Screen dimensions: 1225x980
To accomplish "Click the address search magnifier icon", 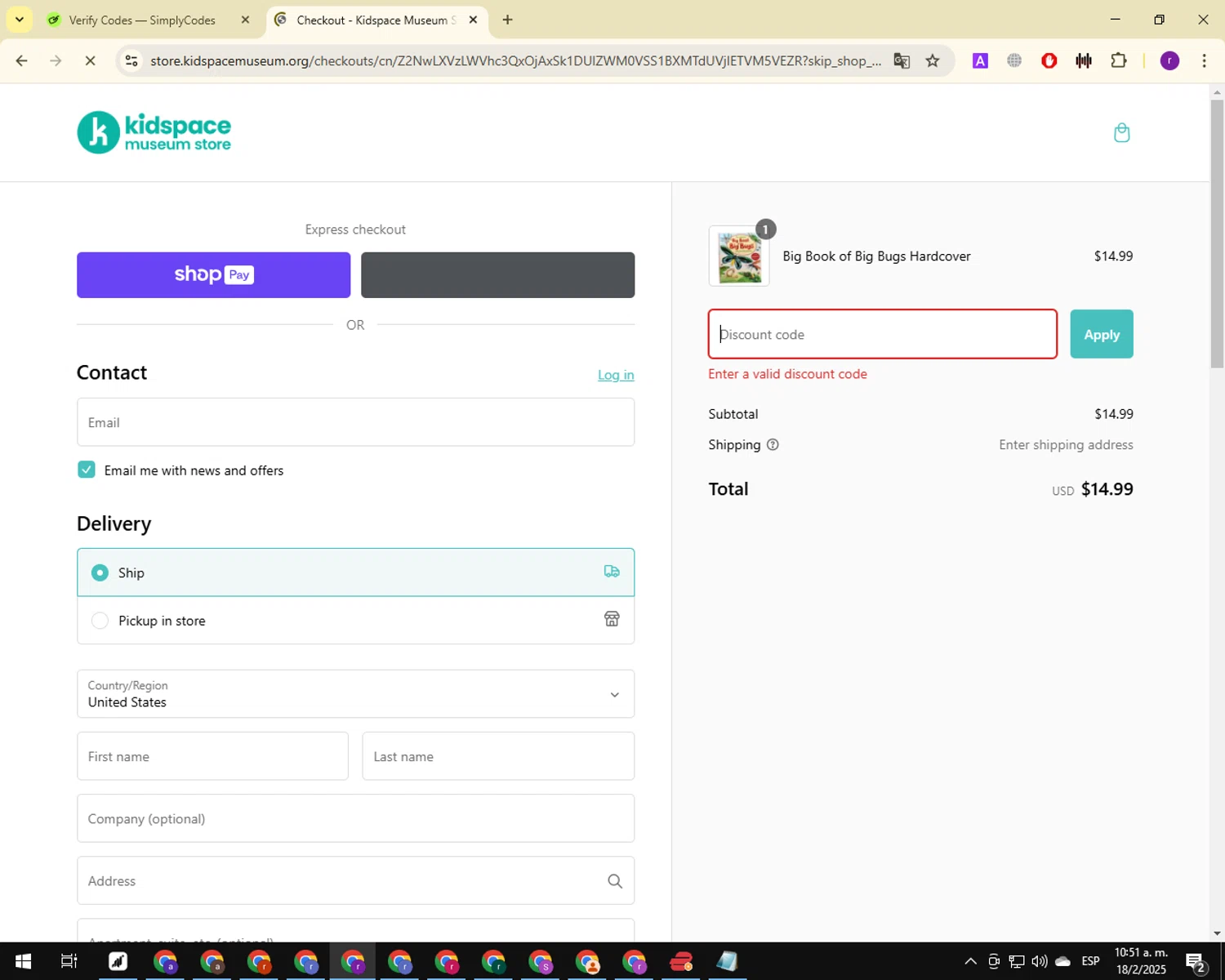I will coord(615,880).
